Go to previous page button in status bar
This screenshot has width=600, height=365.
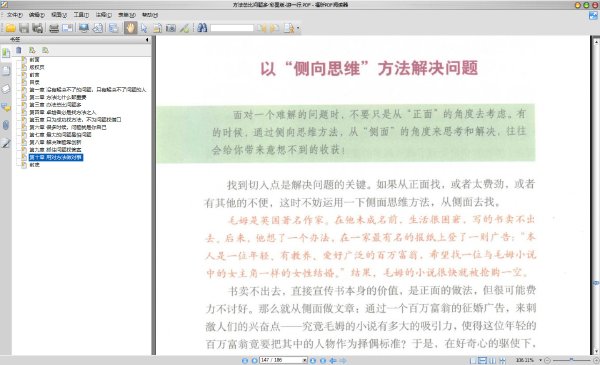(x=254, y=360)
